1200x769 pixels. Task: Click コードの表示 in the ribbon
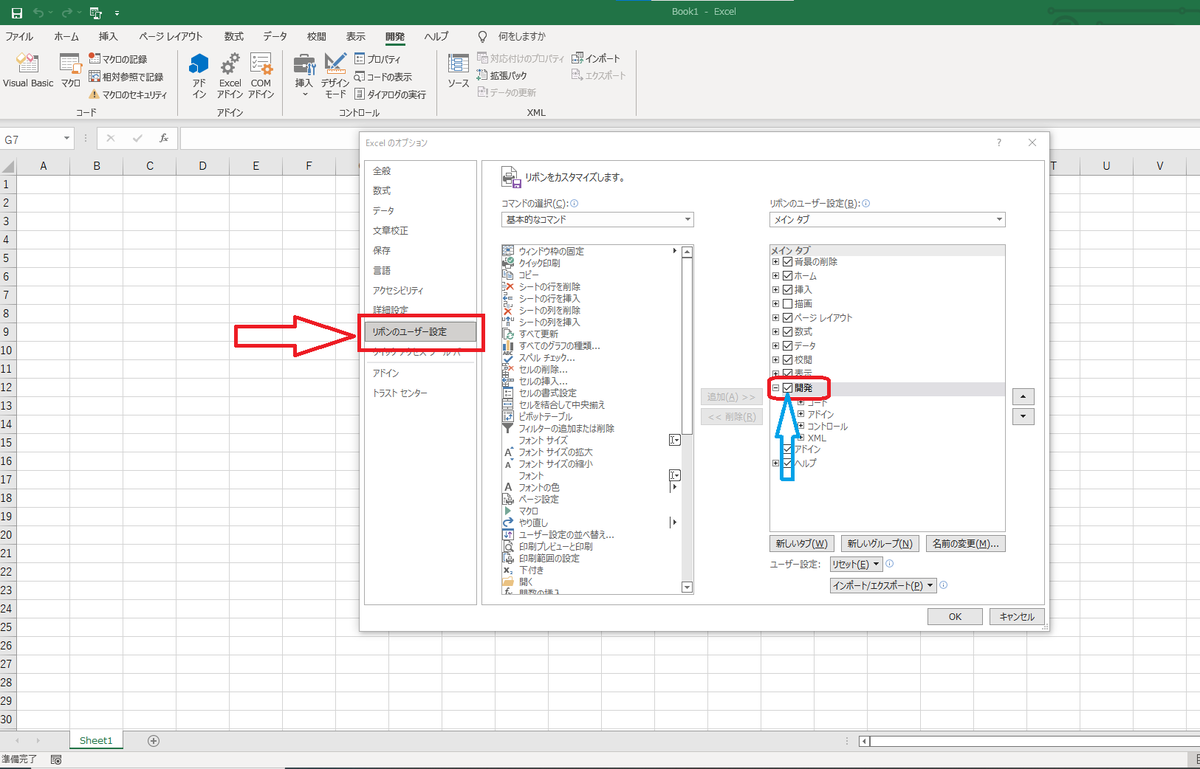pyautogui.click(x=382, y=76)
